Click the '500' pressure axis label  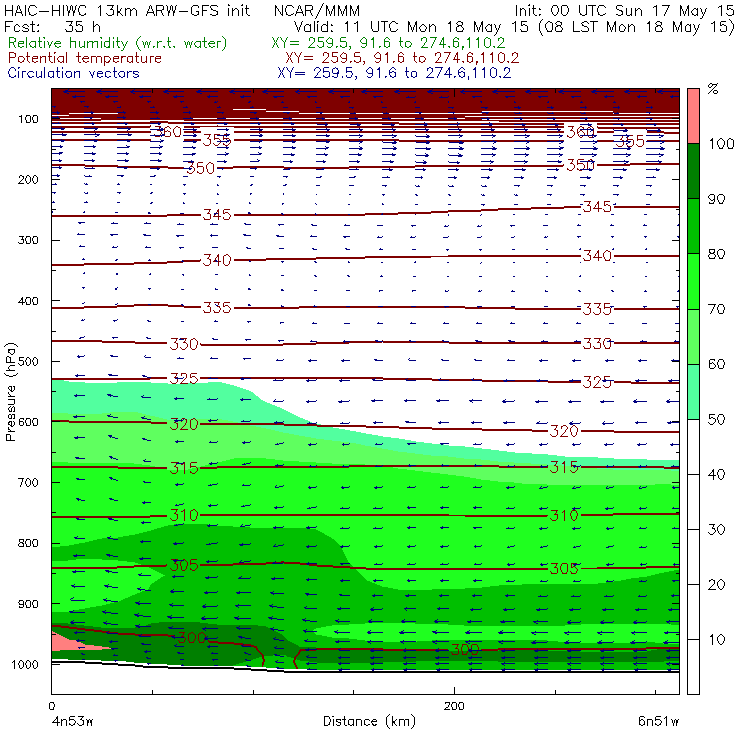[28, 362]
